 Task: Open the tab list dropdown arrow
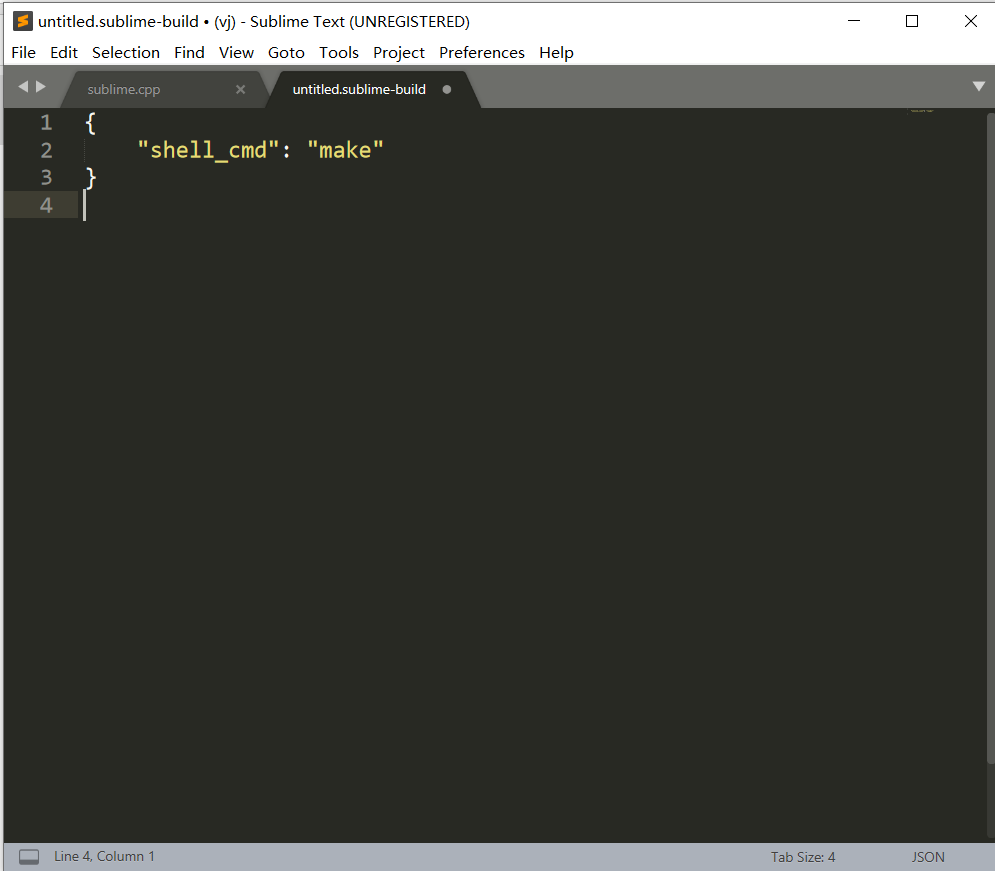(x=979, y=86)
